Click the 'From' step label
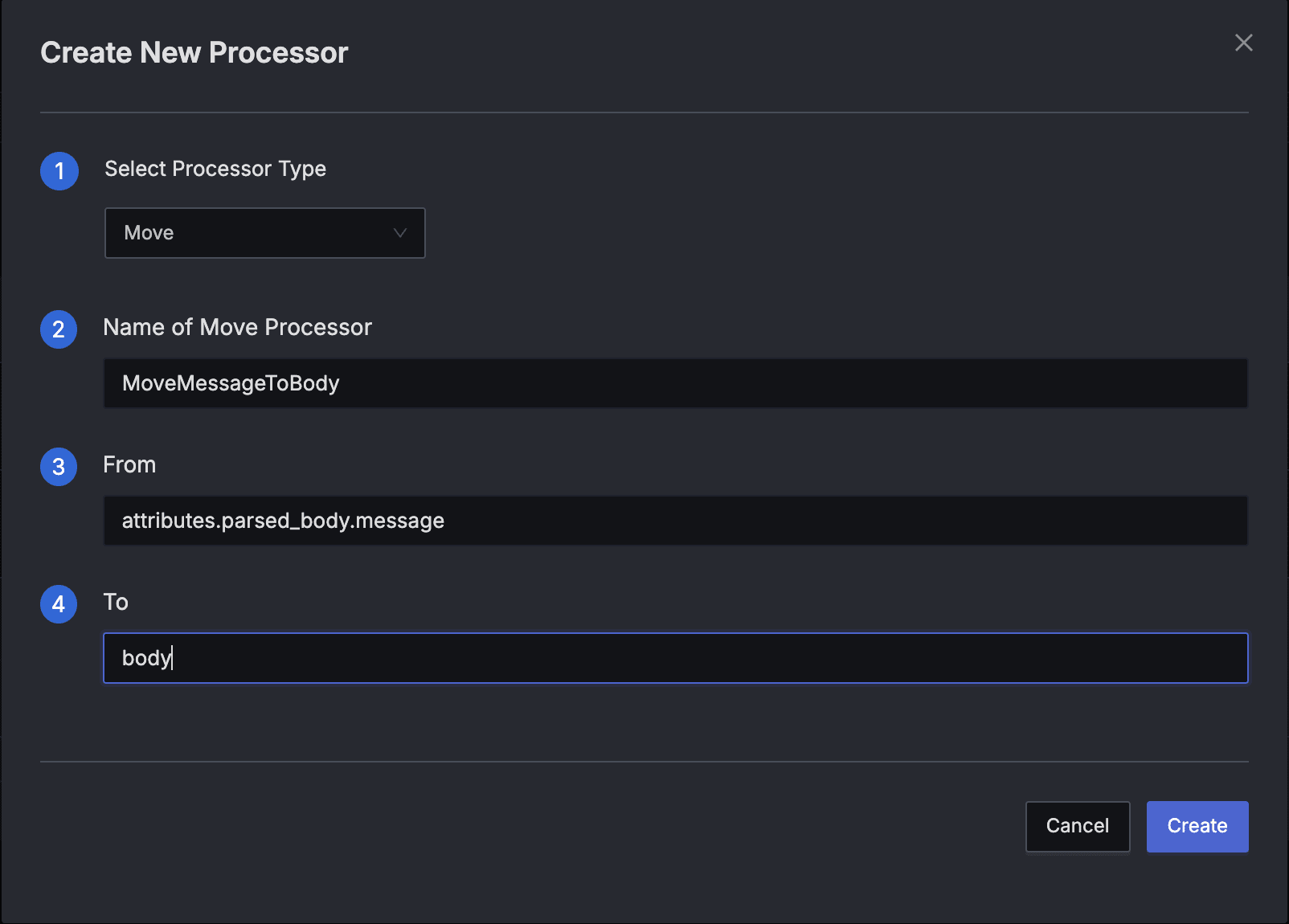The height and width of the screenshot is (924, 1289). click(x=129, y=464)
